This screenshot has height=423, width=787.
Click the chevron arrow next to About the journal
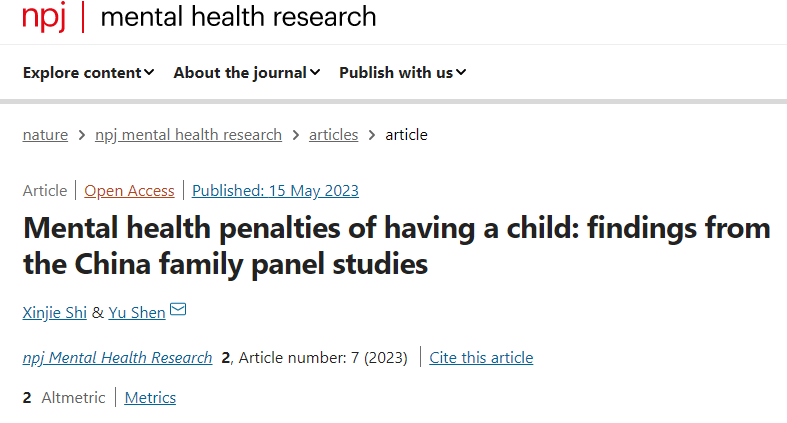(315, 73)
